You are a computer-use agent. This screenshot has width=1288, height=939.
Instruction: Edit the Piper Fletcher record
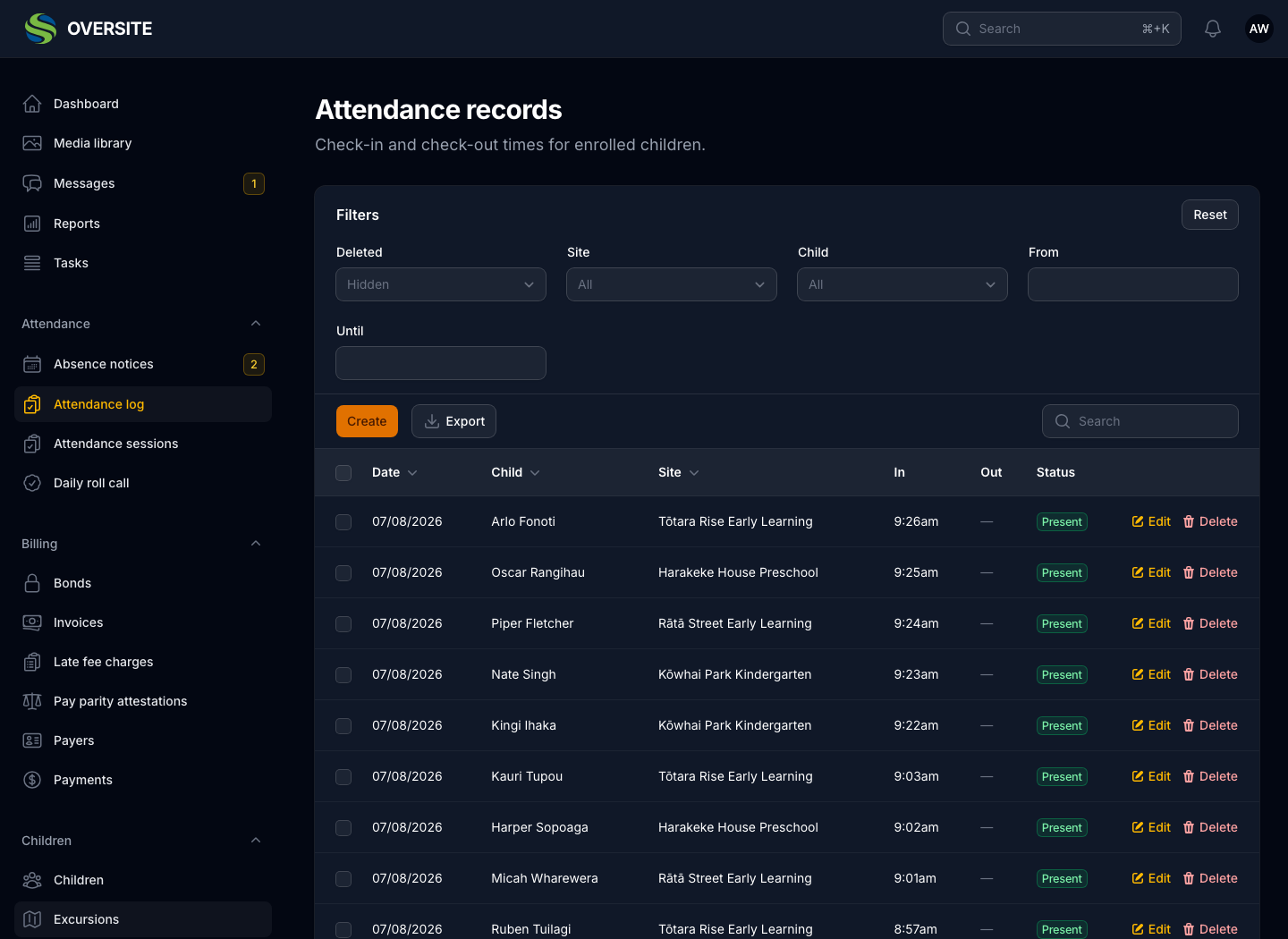[1151, 623]
